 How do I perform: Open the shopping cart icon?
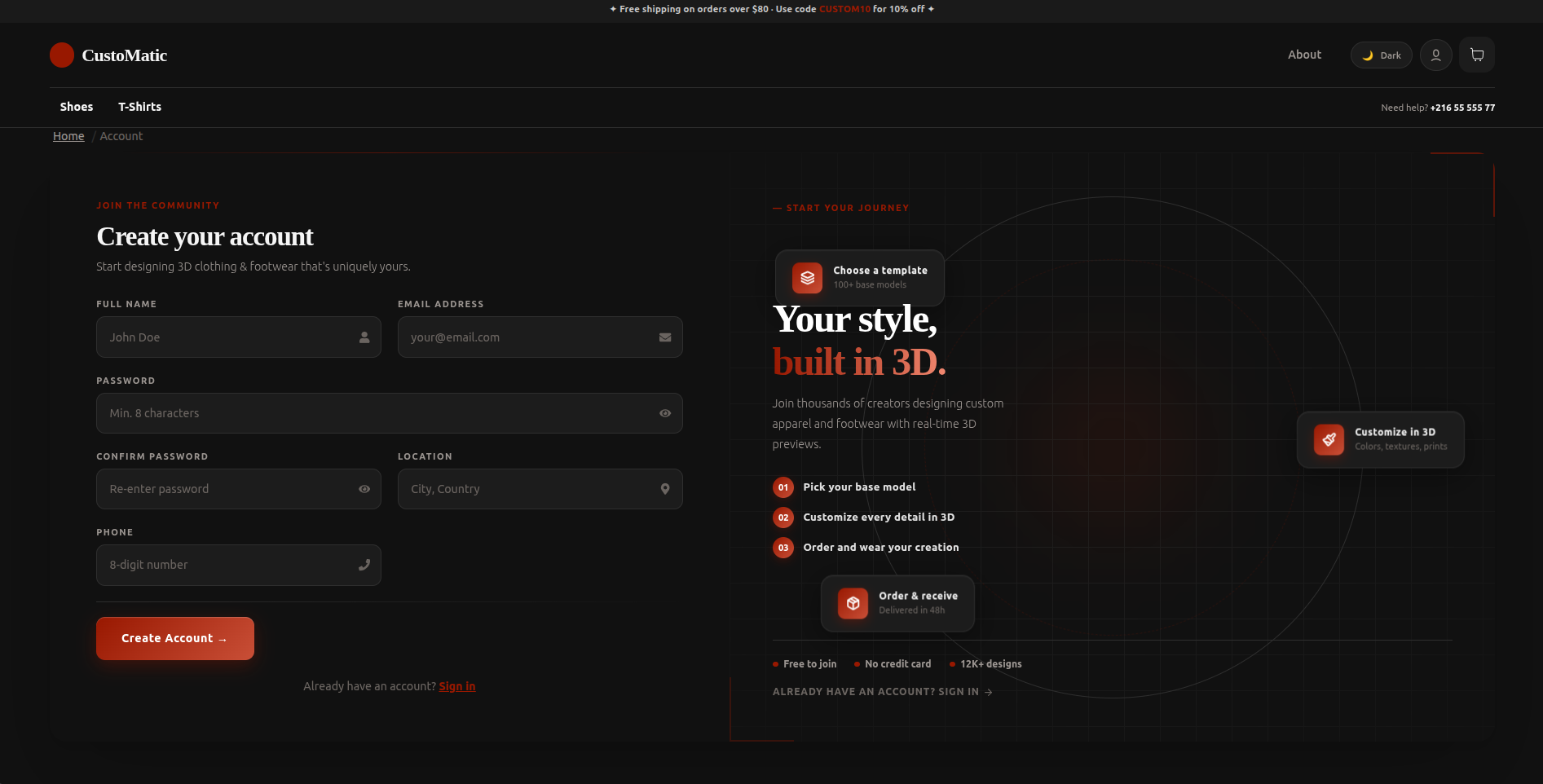click(x=1477, y=55)
